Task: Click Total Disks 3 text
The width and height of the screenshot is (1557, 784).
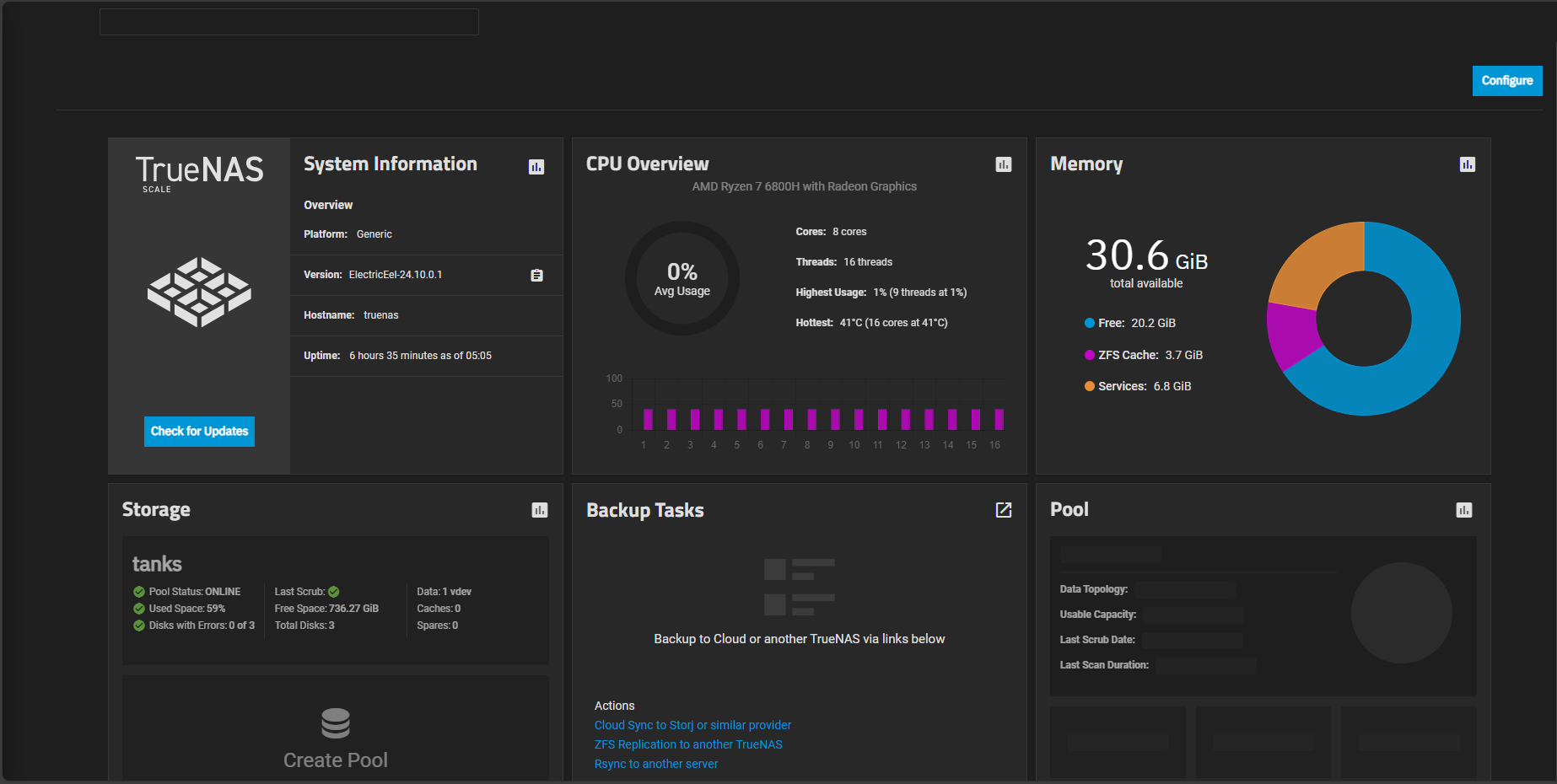Action: click(304, 626)
